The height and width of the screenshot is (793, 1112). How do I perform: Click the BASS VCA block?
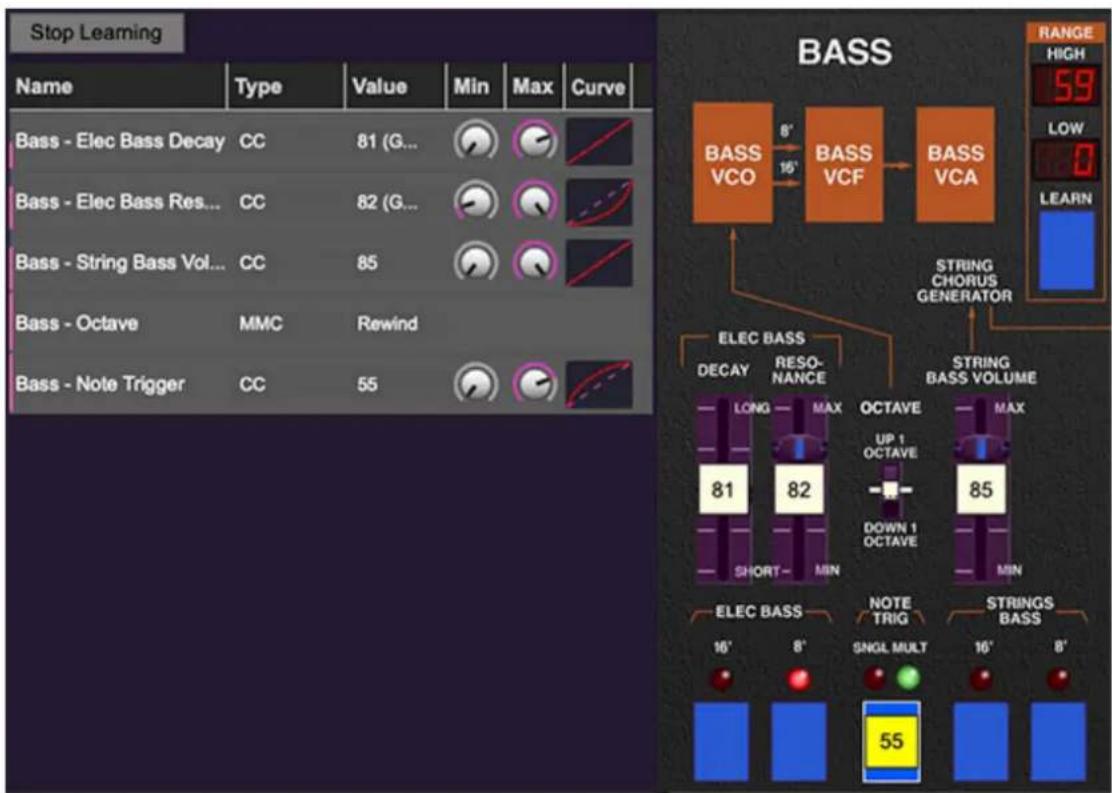coord(955,165)
